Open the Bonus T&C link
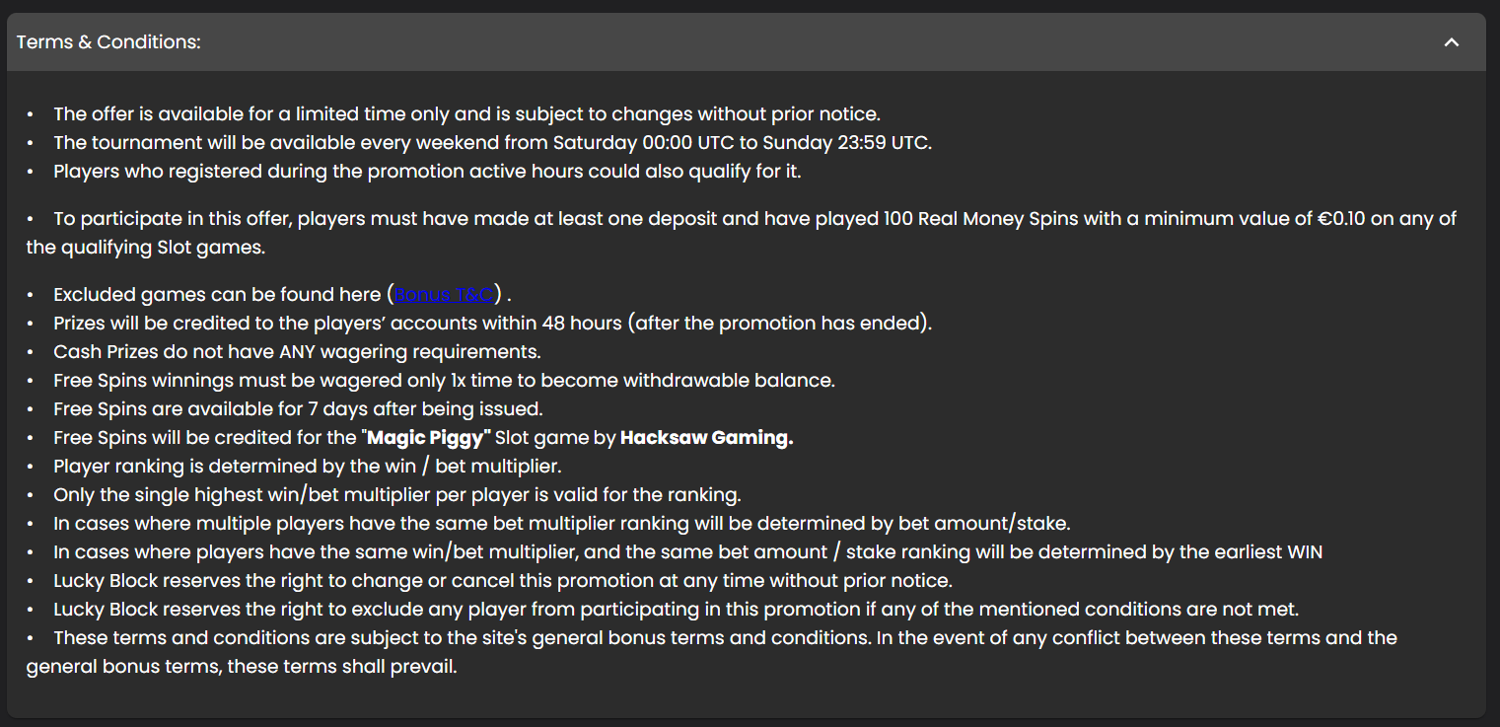 click(444, 295)
